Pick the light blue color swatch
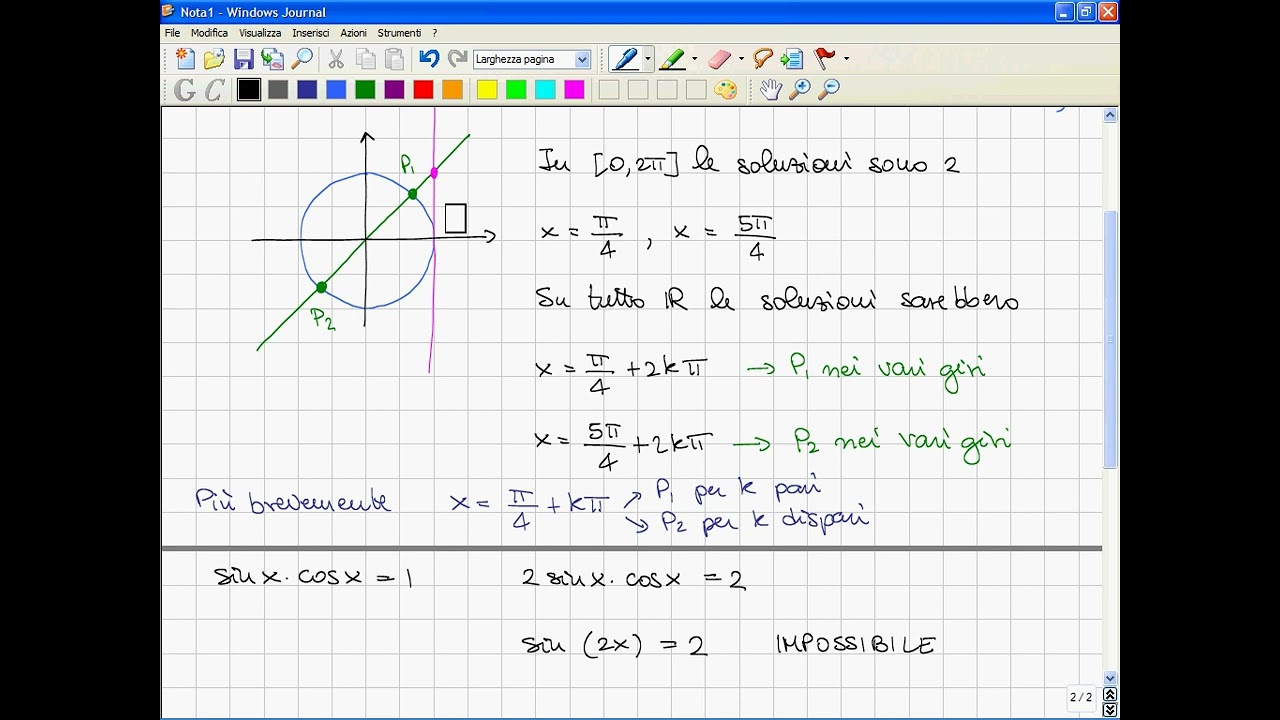This screenshot has width=1280, height=720. (336, 90)
